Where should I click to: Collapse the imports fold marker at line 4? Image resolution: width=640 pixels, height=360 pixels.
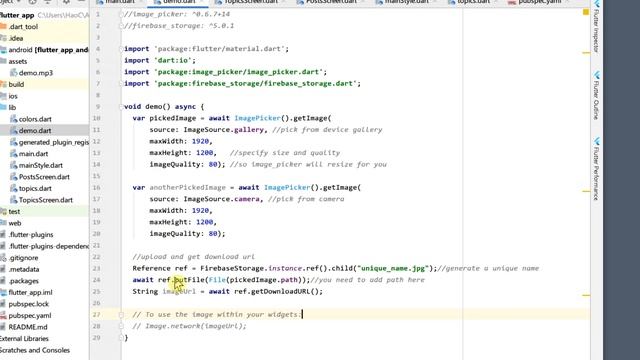pos(121,49)
